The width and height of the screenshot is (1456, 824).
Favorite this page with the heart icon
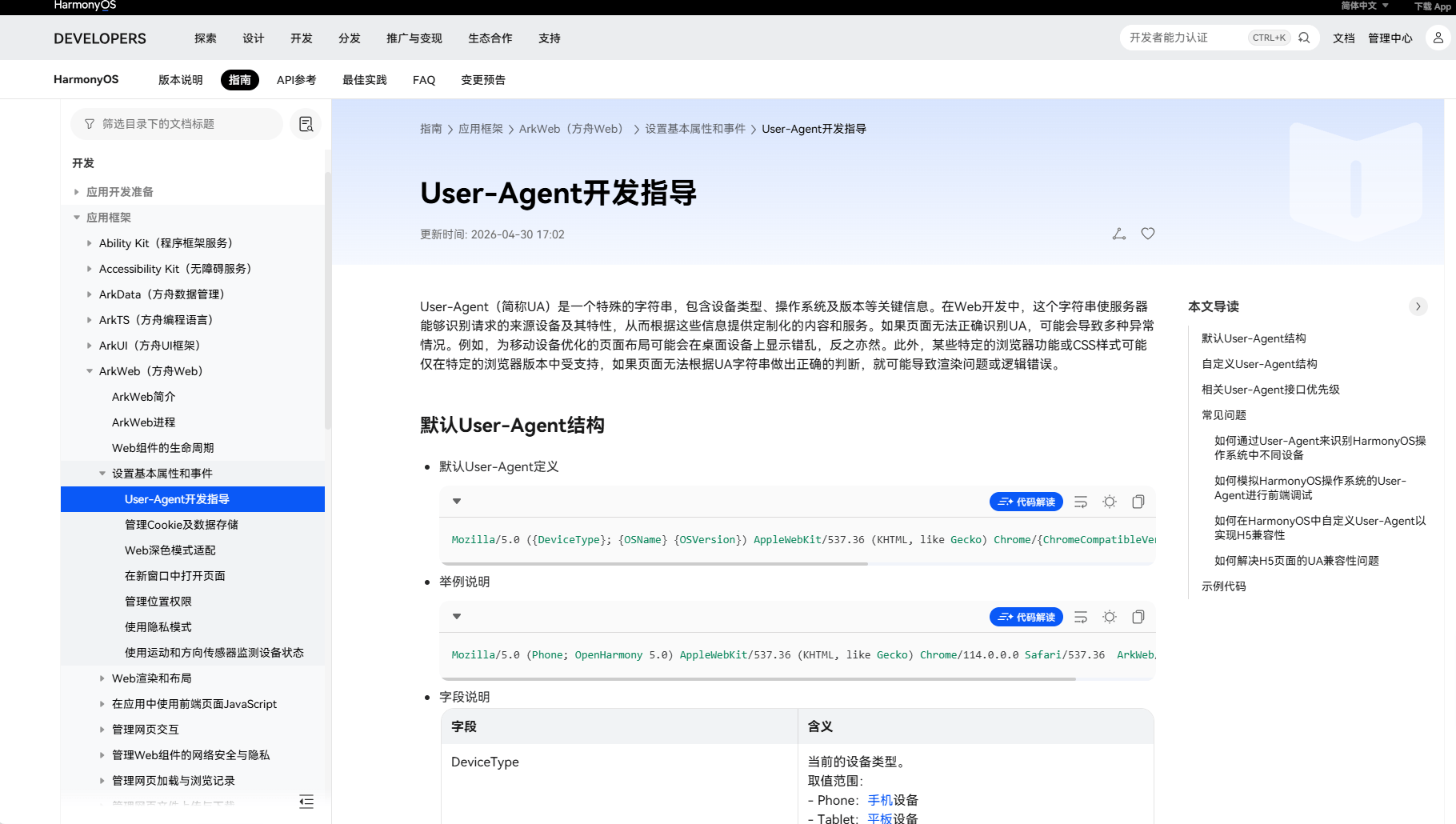[x=1148, y=234]
